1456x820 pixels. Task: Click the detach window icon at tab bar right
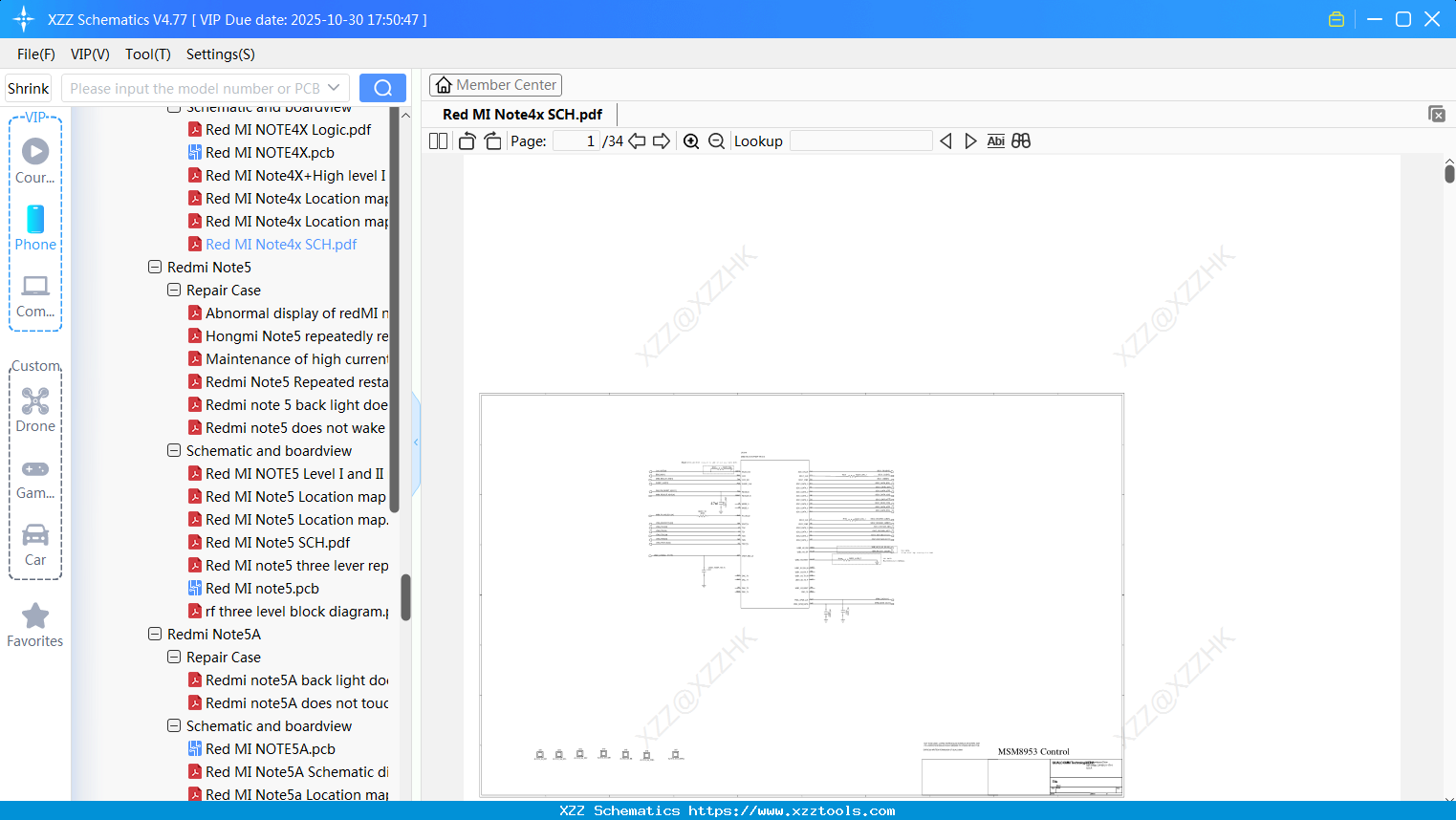coord(1437,114)
